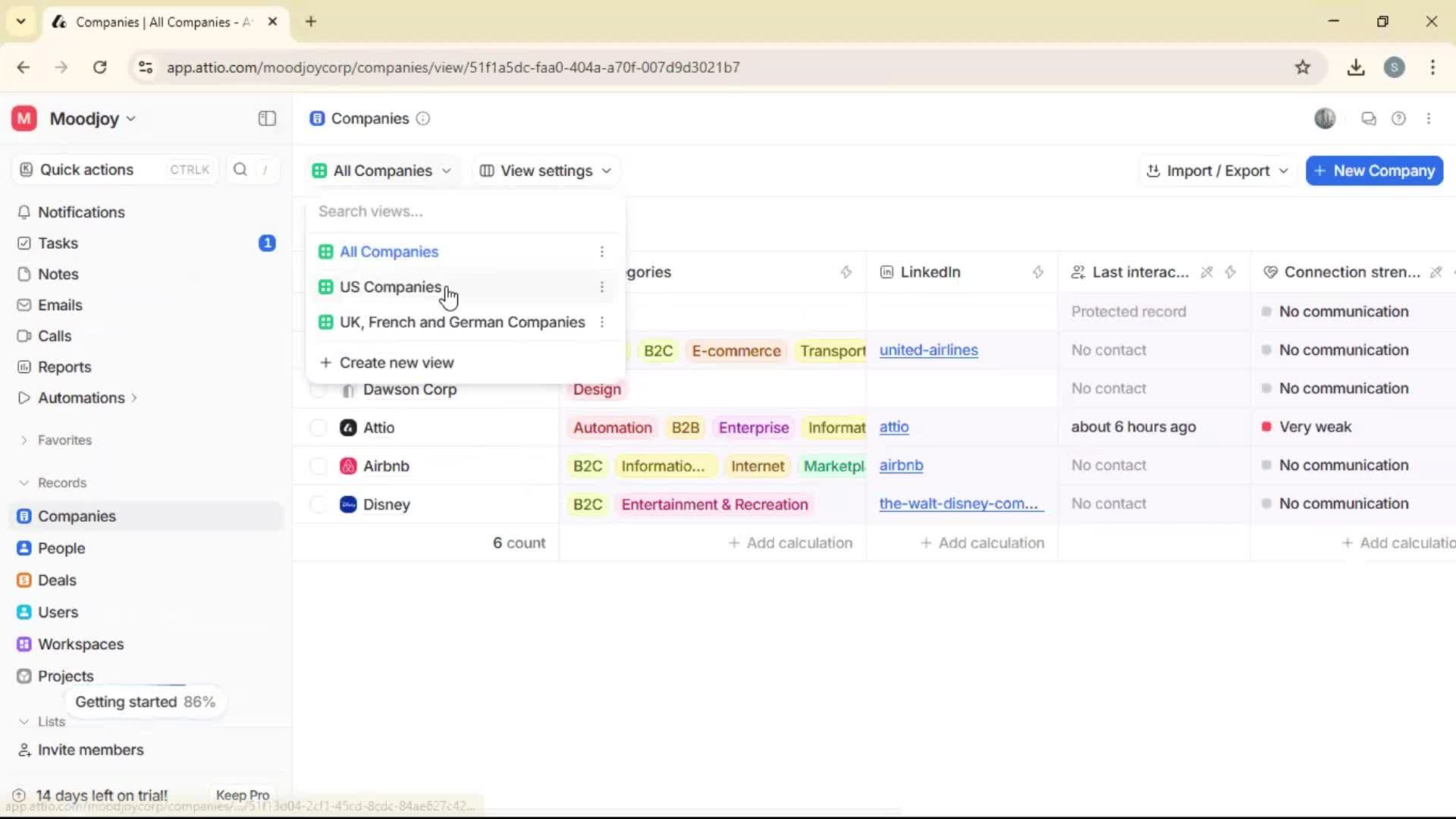Viewport: 1456px width, 819px height.
Task: Open the page options three-dot menu
Action: pyautogui.click(x=1429, y=118)
